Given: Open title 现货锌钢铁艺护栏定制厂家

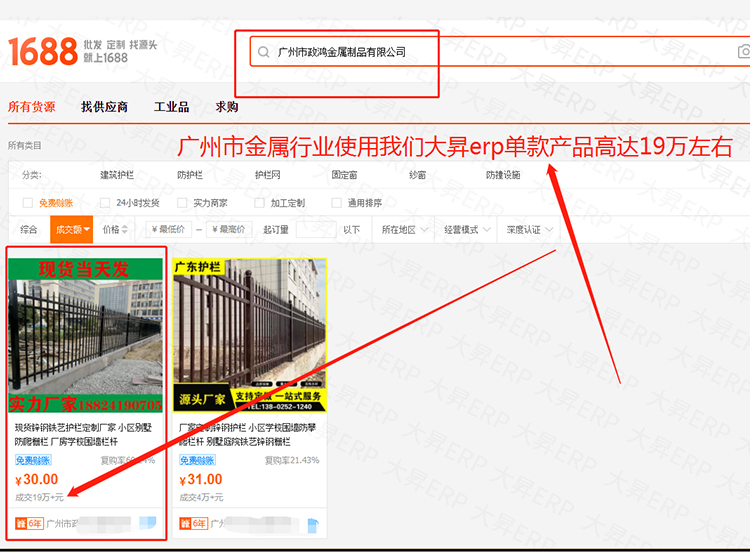Looking at the screenshot, I should pos(83,434).
